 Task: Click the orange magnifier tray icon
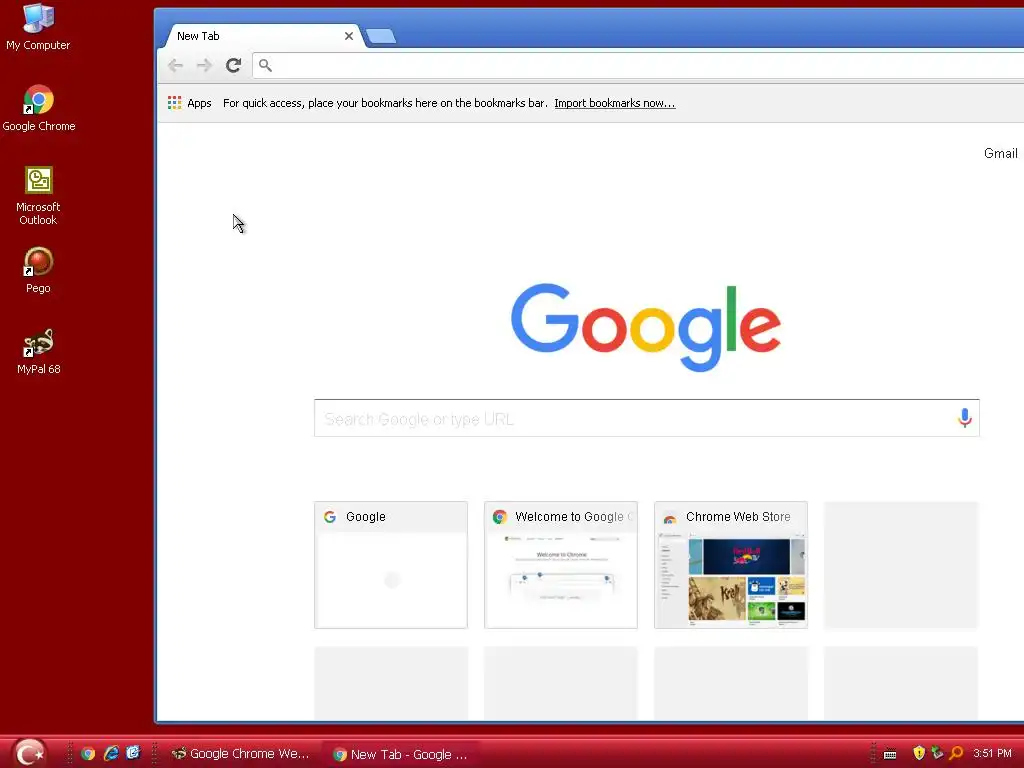956,753
